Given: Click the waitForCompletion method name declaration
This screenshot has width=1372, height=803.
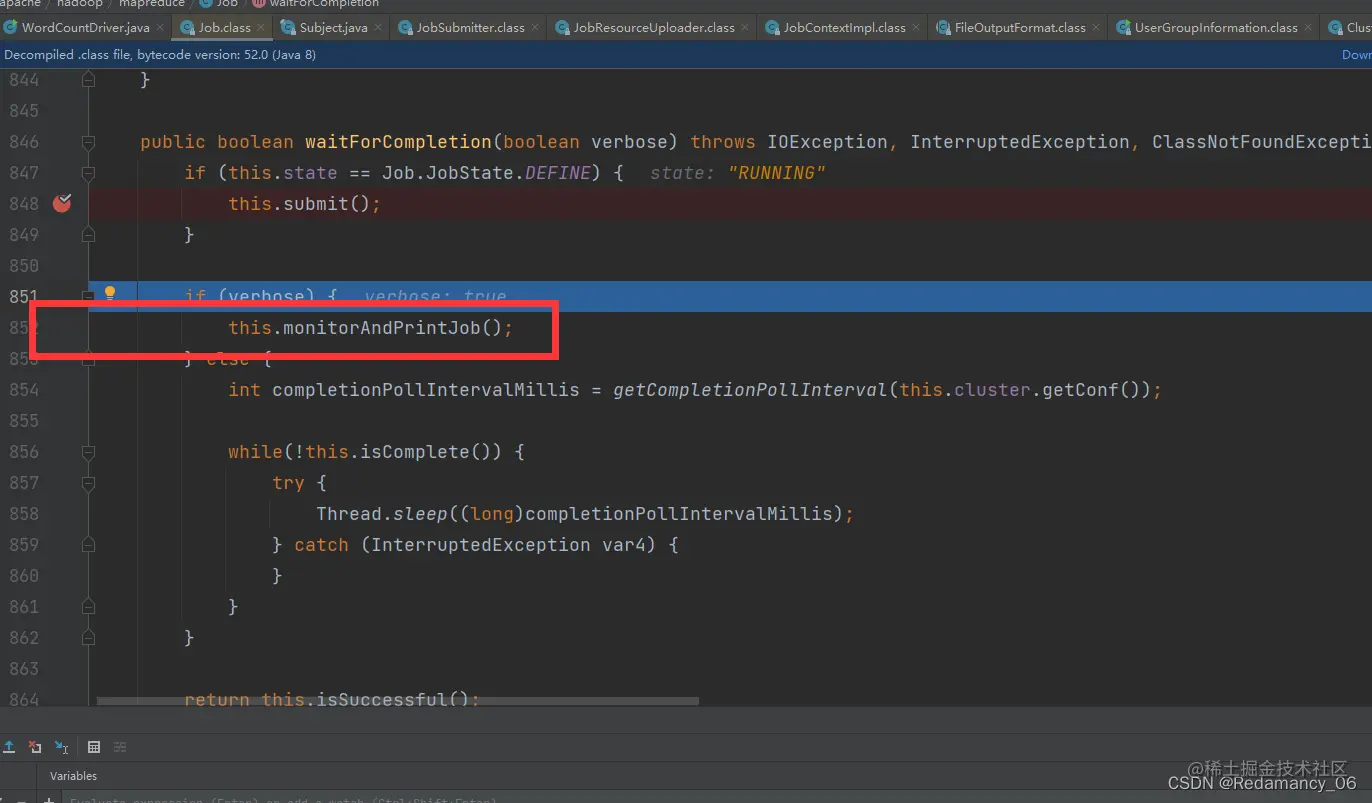Looking at the screenshot, I should click(398, 141).
